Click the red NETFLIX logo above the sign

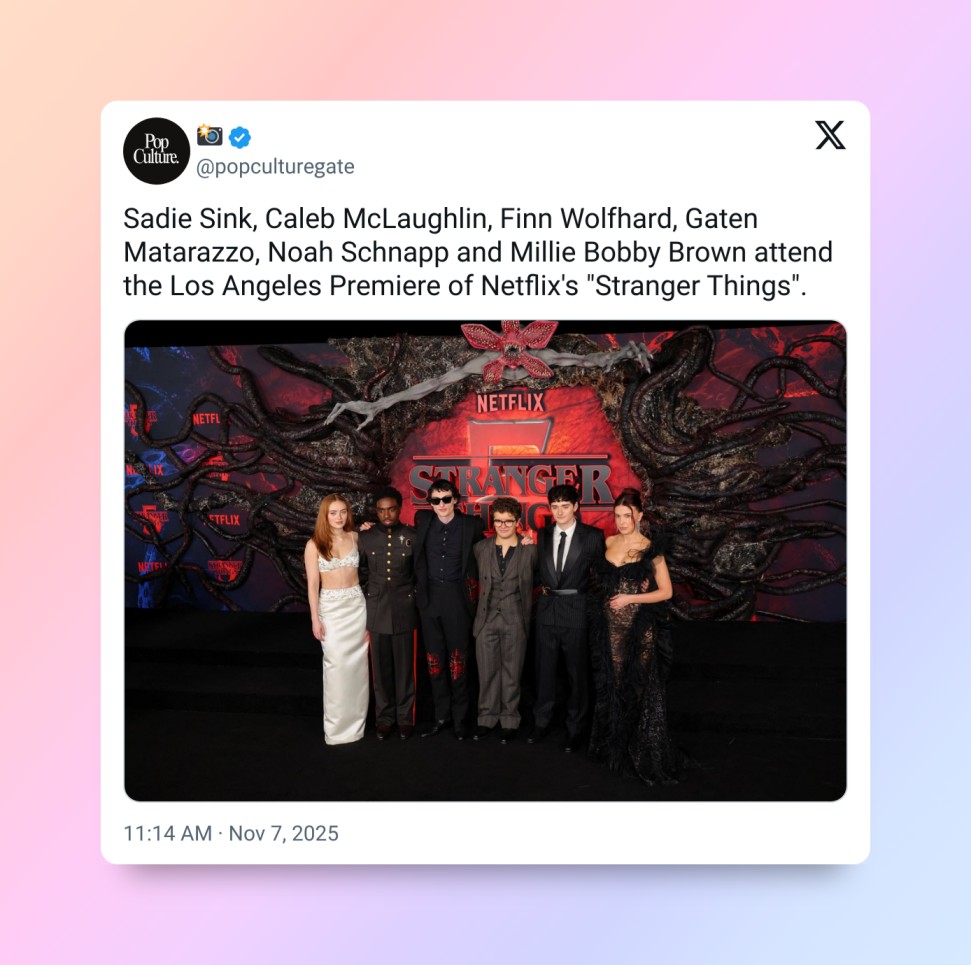click(x=510, y=403)
